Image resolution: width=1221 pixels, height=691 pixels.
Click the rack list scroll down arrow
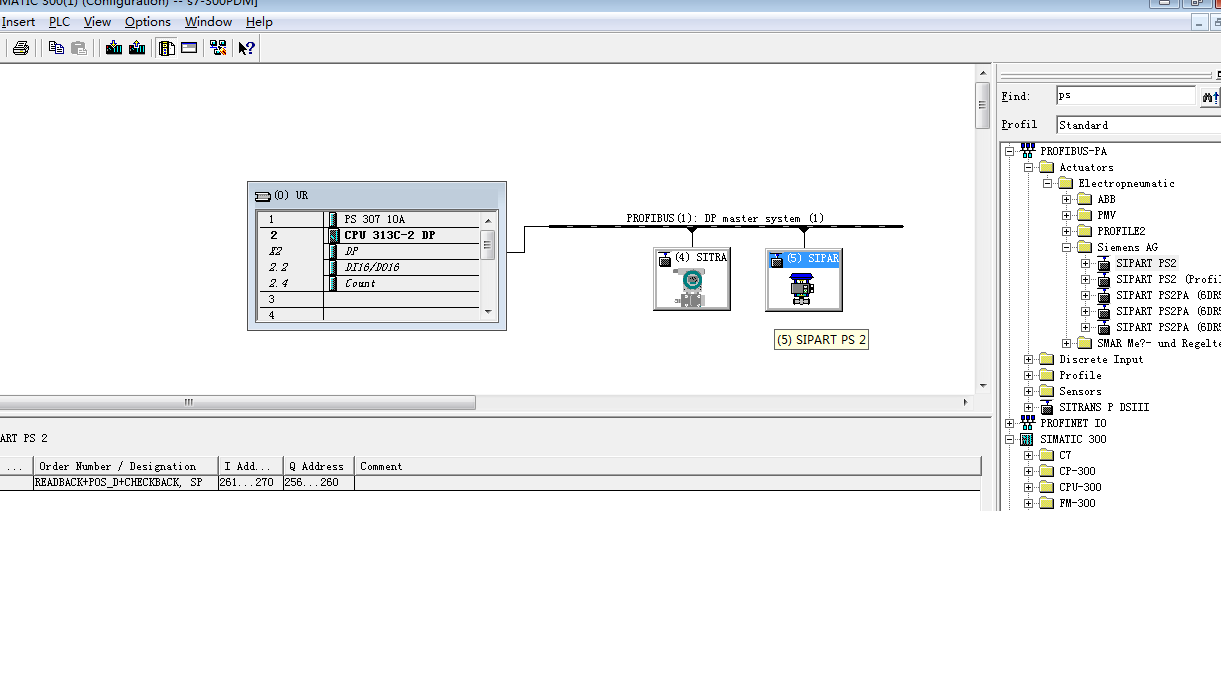[488, 312]
